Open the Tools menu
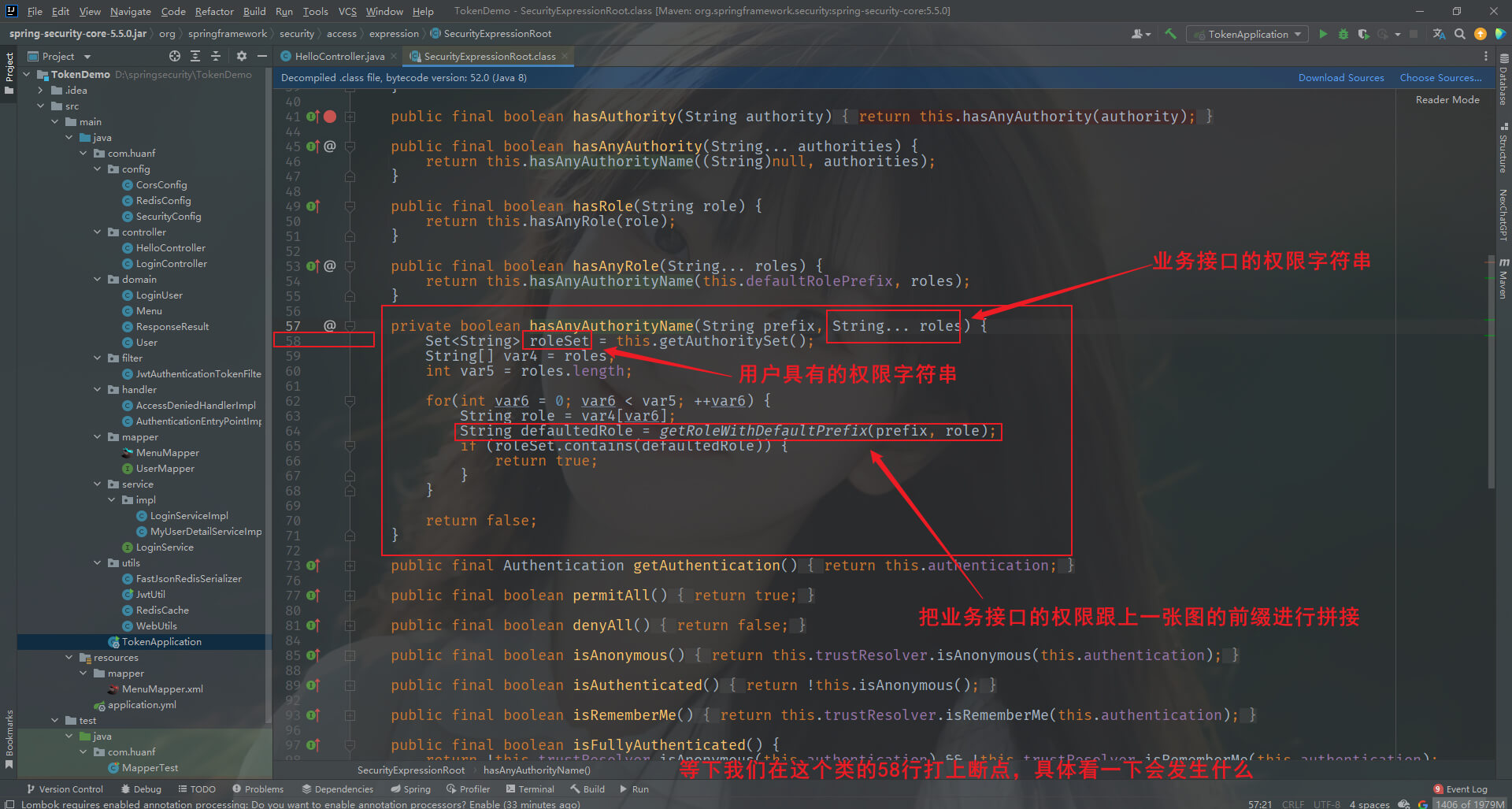Viewport: 1512px width, 809px height. [315, 11]
